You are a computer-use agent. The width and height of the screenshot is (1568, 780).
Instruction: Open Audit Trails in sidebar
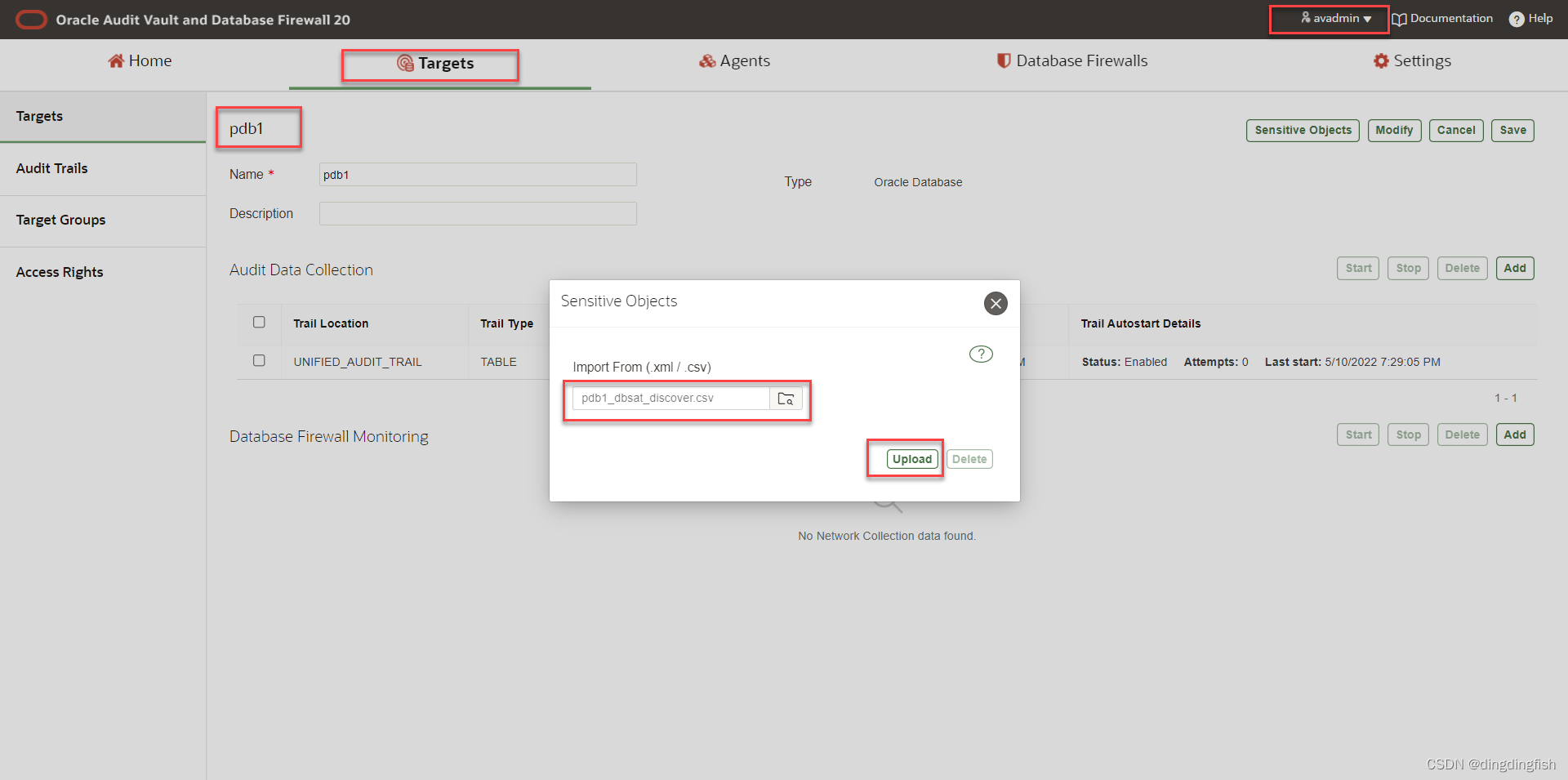tap(103, 168)
